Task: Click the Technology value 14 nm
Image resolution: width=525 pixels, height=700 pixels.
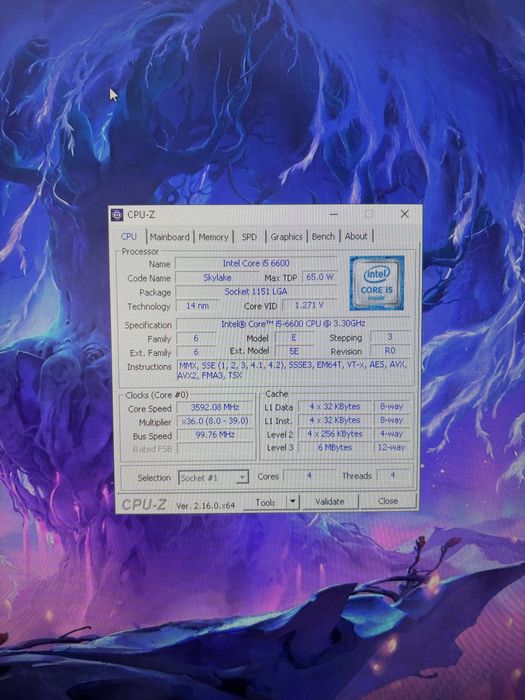Action: (x=197, y=306)
